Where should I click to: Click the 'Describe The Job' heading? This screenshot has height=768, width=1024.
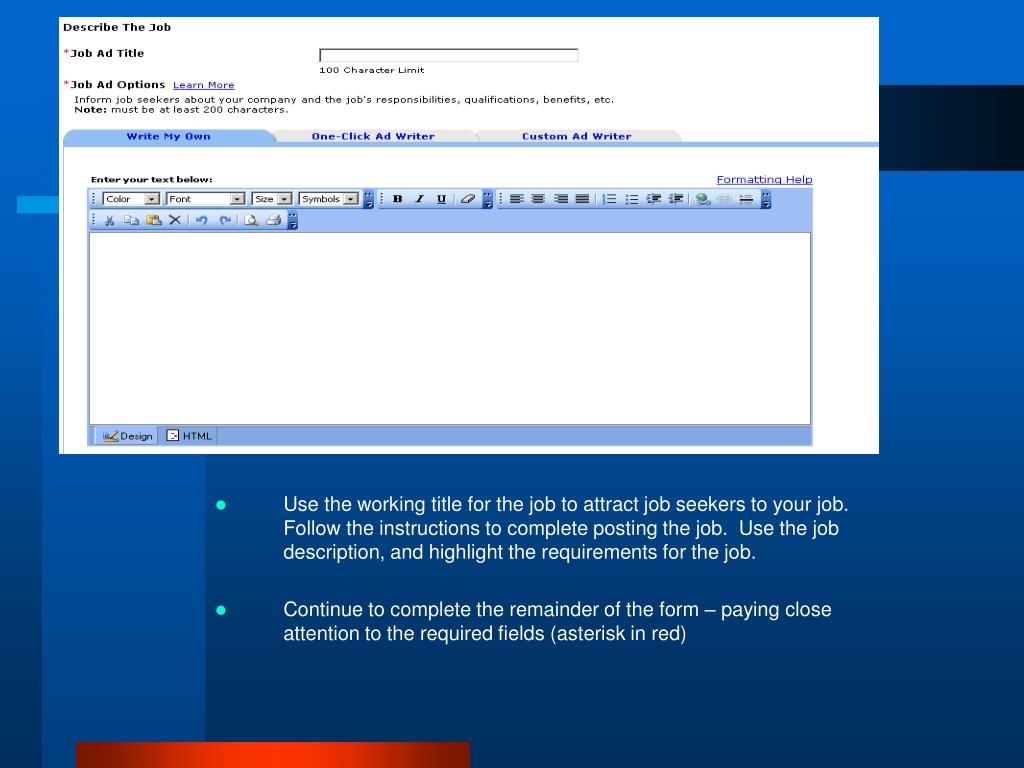117,27
